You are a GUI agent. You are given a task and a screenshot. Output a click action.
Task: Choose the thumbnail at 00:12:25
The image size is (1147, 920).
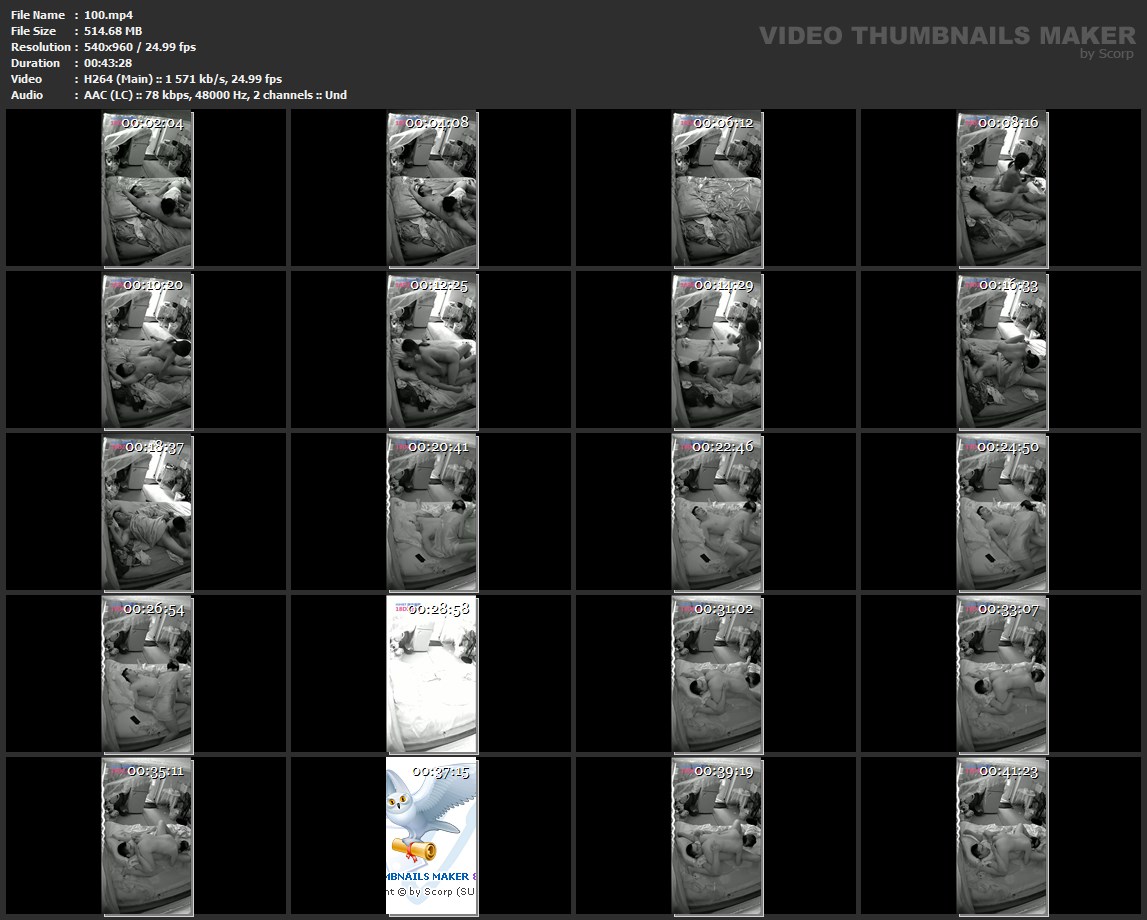click(x=432, y=351)
